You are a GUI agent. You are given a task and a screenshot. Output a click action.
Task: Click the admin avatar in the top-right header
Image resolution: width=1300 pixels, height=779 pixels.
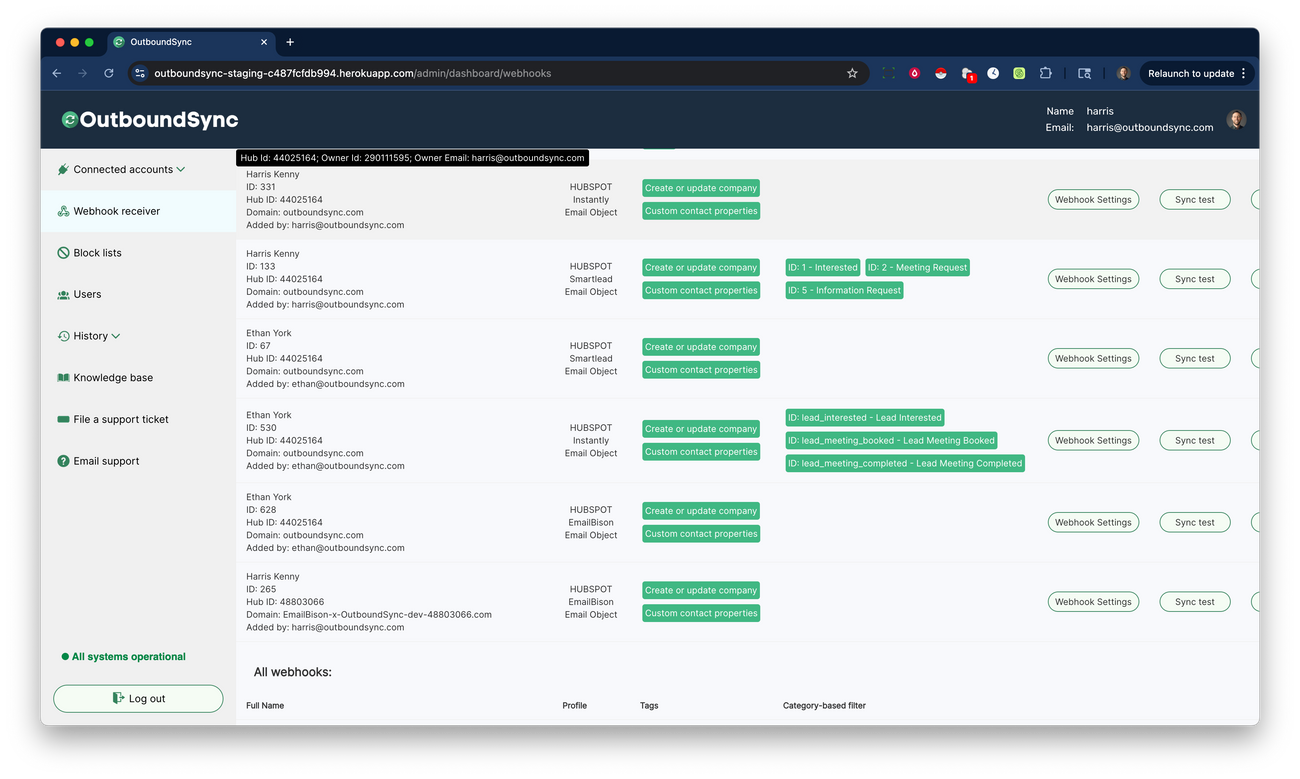(1236, 119)
